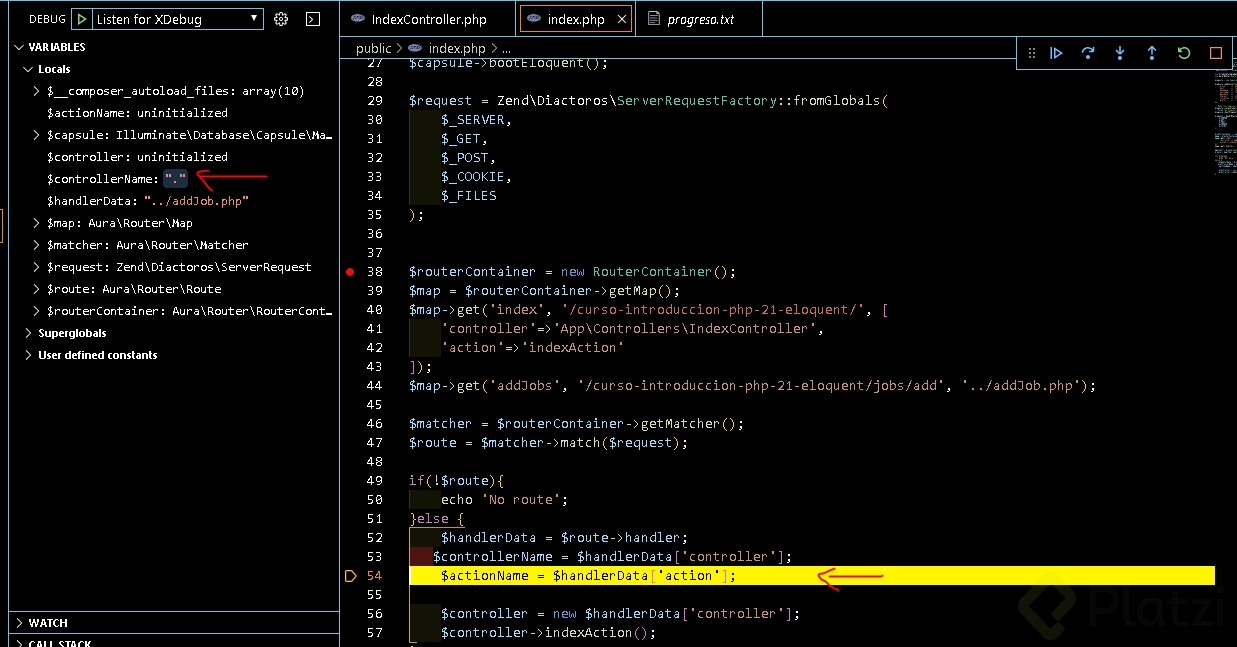Click the Continue debug button
The image size is (1237, 647).
pos(1056,53)
